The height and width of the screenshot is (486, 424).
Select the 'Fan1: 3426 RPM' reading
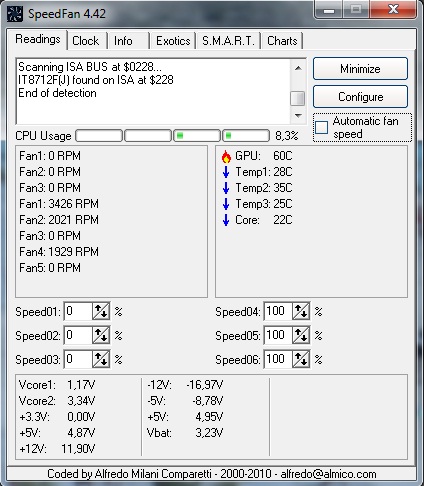click(59, 204)
